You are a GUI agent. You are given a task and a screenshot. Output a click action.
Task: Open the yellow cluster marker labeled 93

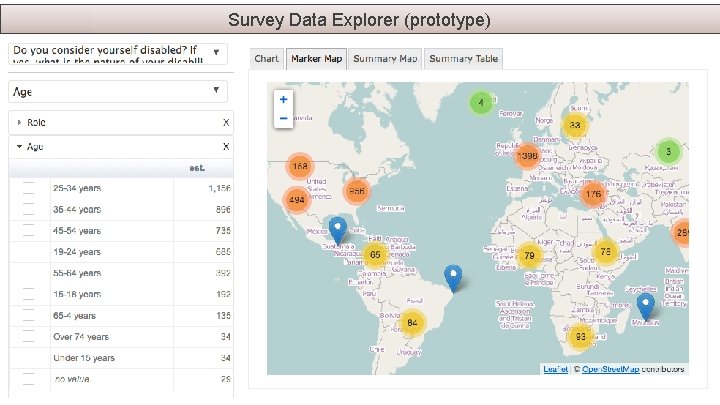580,337
